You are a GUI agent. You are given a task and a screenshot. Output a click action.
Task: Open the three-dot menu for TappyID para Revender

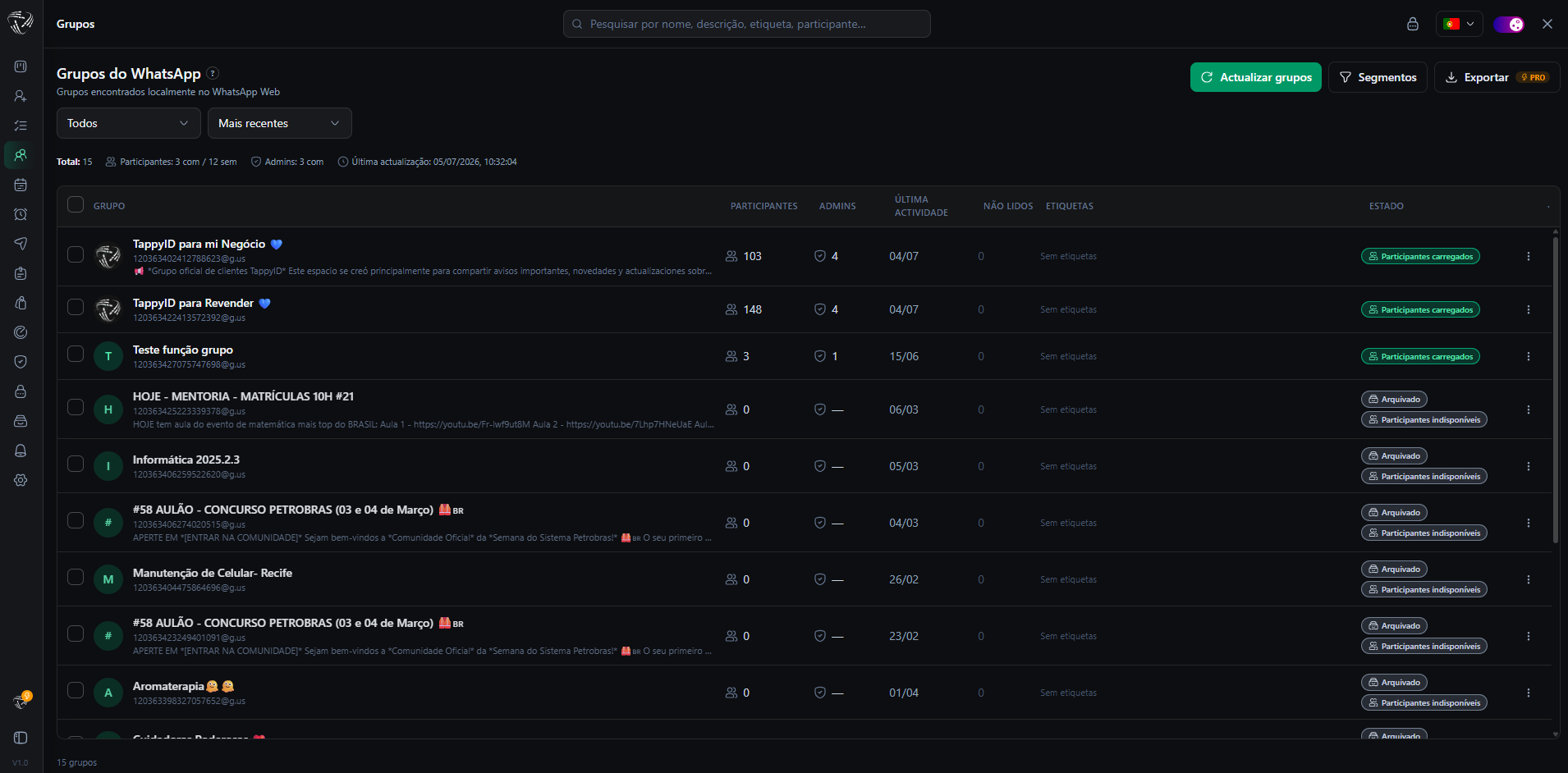point(1529,309)
